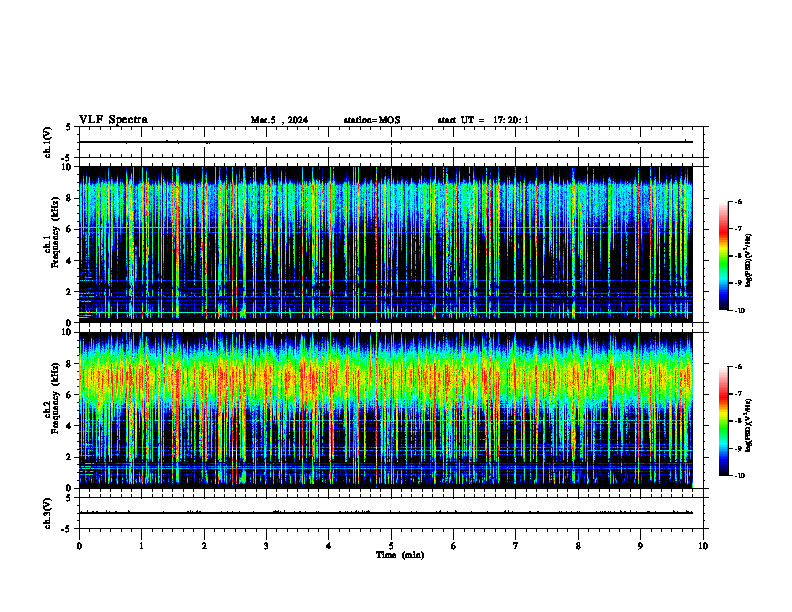Click the ch.3 voltage waveform trace

386,513
